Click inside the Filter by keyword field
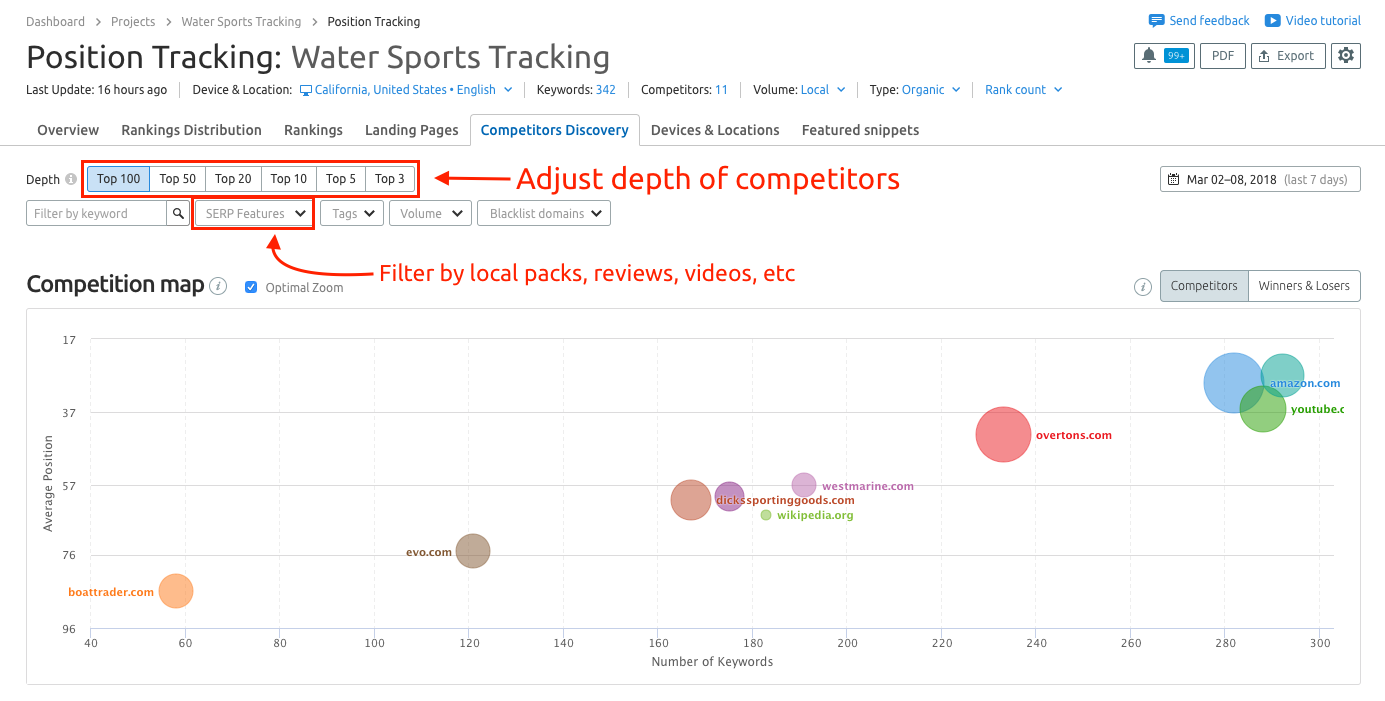The height and width of the screenshot is (701, 1385). [x=95, y=213]
